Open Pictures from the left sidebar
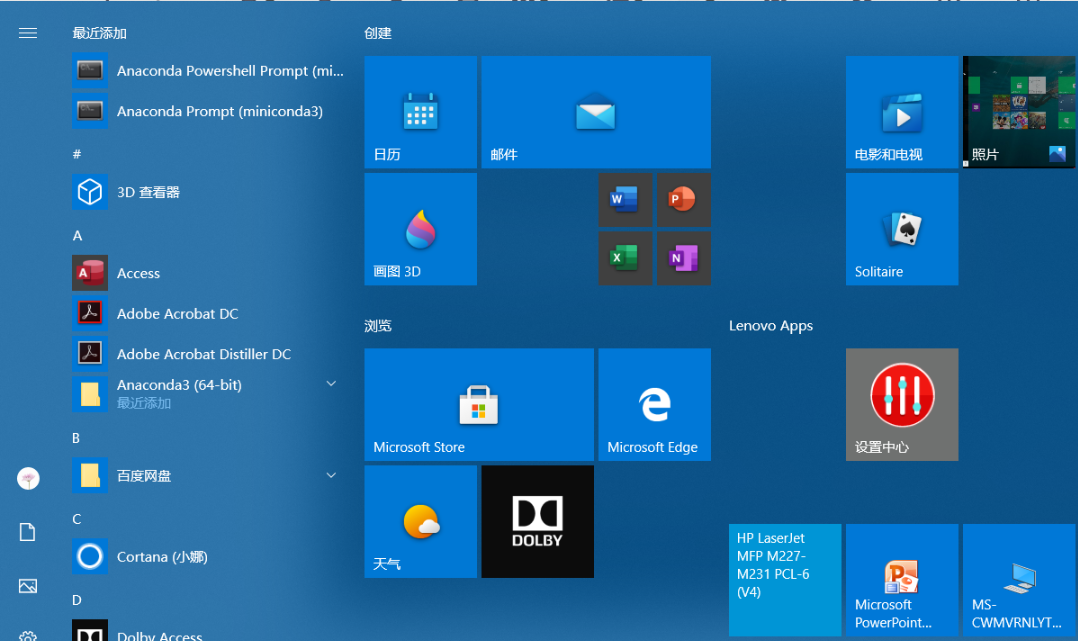 click(28, 586)
